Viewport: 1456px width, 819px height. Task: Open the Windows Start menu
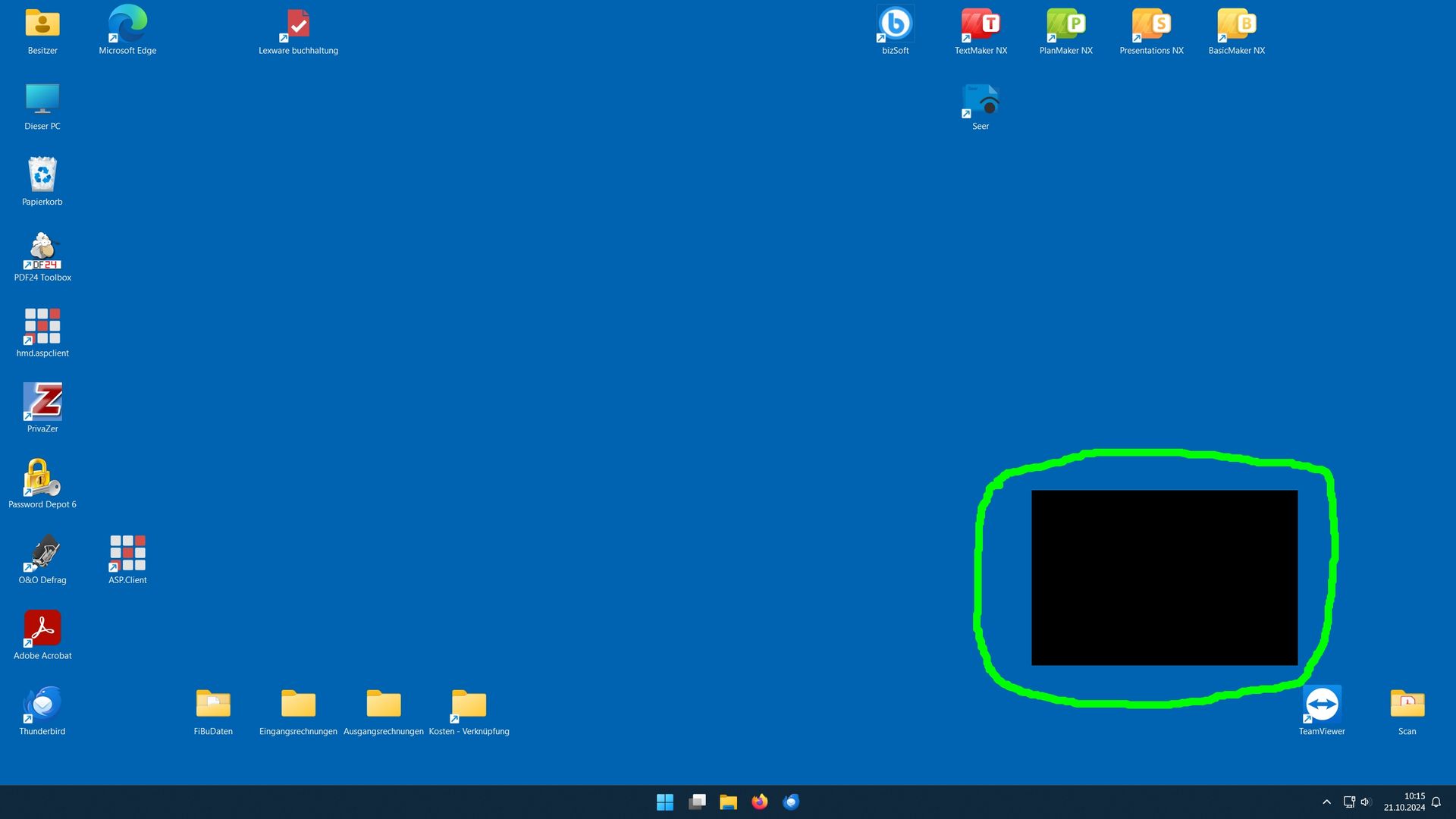[665, 802]
